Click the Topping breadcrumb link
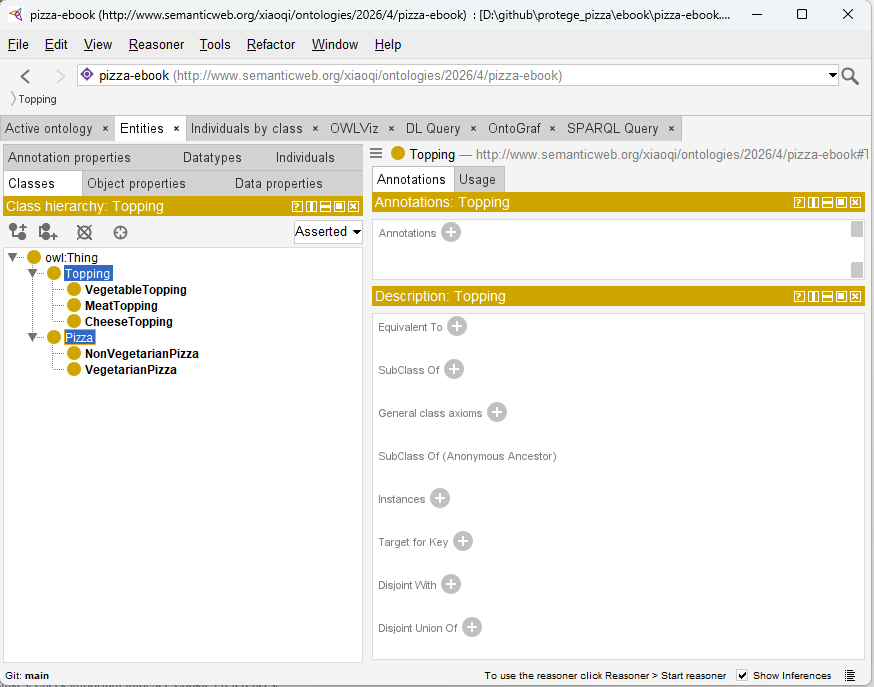Viewport: 874px width, 687px height. point(37,99)
